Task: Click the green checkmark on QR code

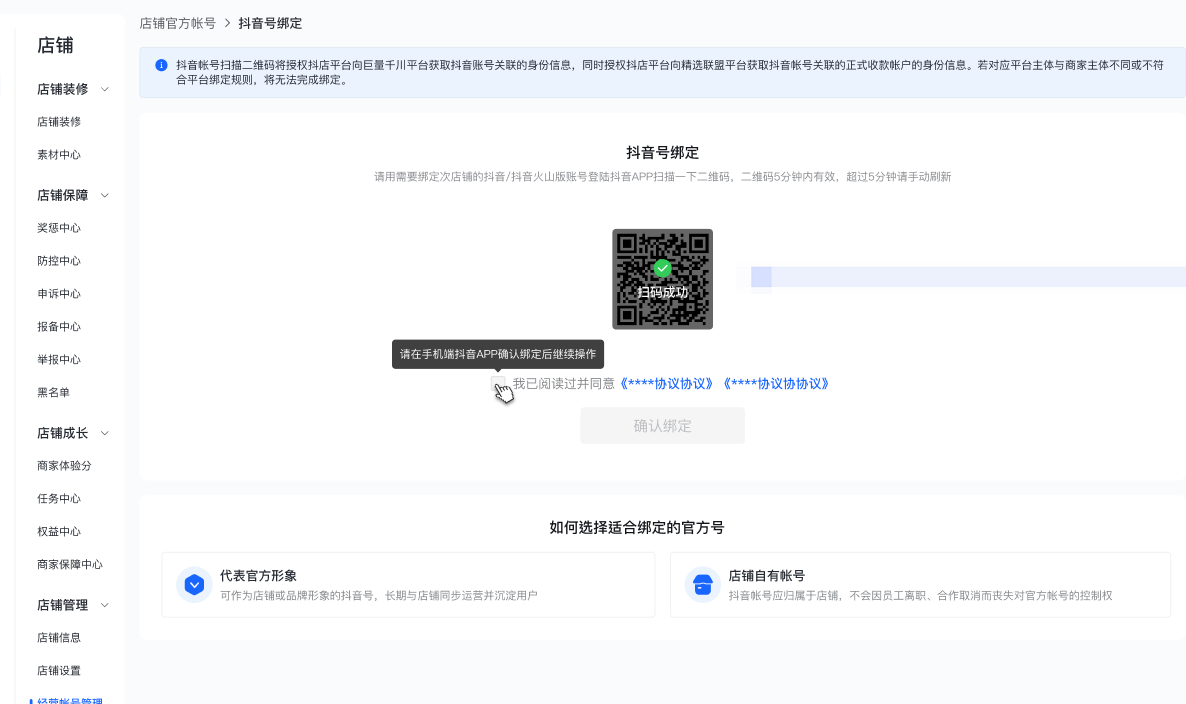Action: tap(662, 268)
